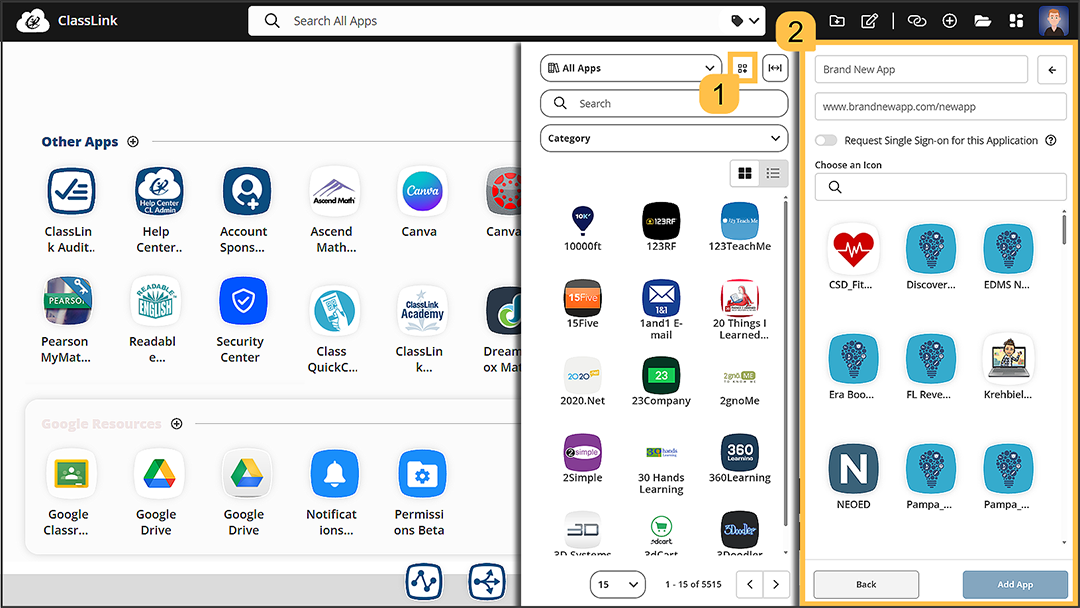Open the Ascend Math app
1080x608 pixels.
pyautogui.click(x=334, y=191)
